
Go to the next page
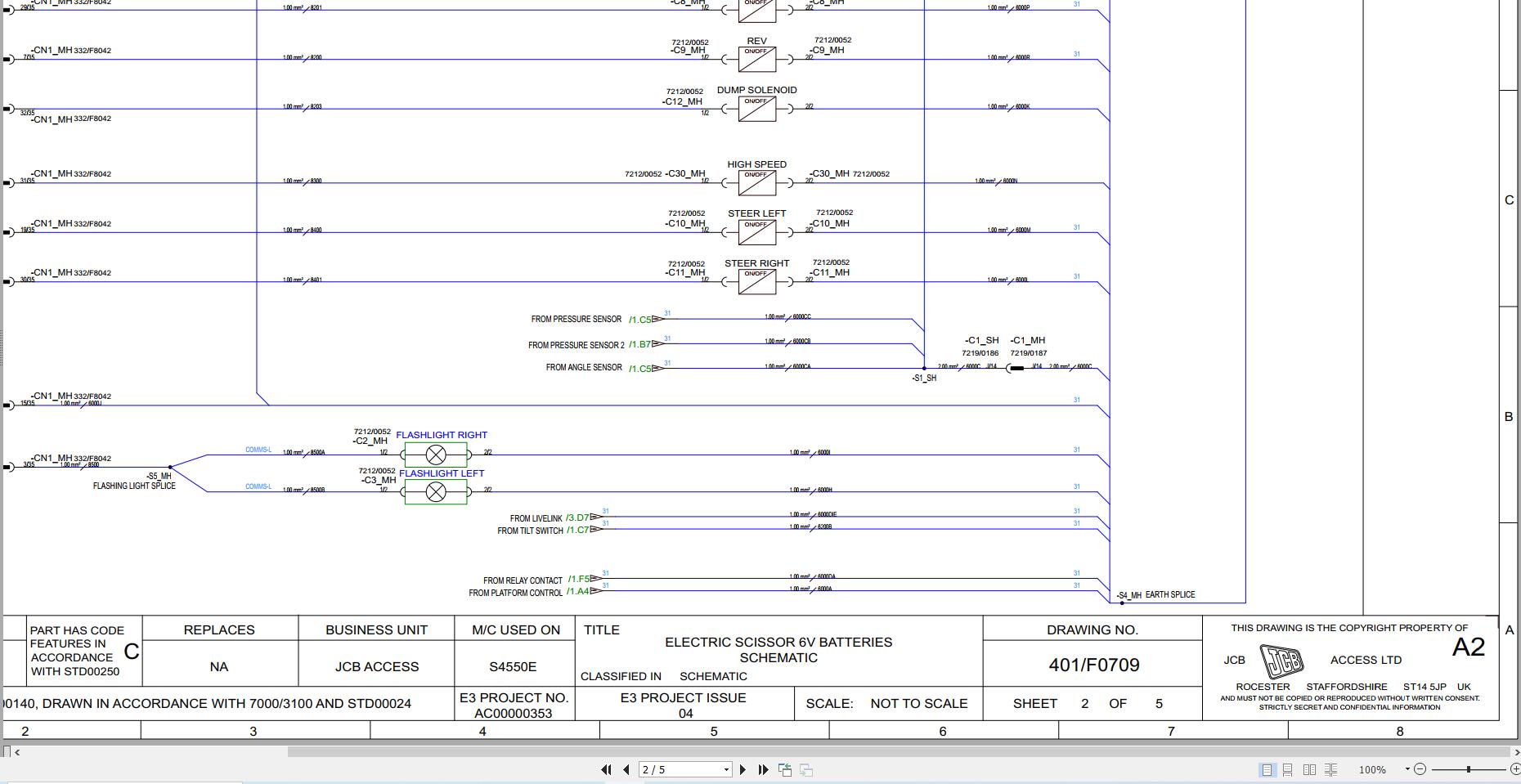tap(743, 769)
